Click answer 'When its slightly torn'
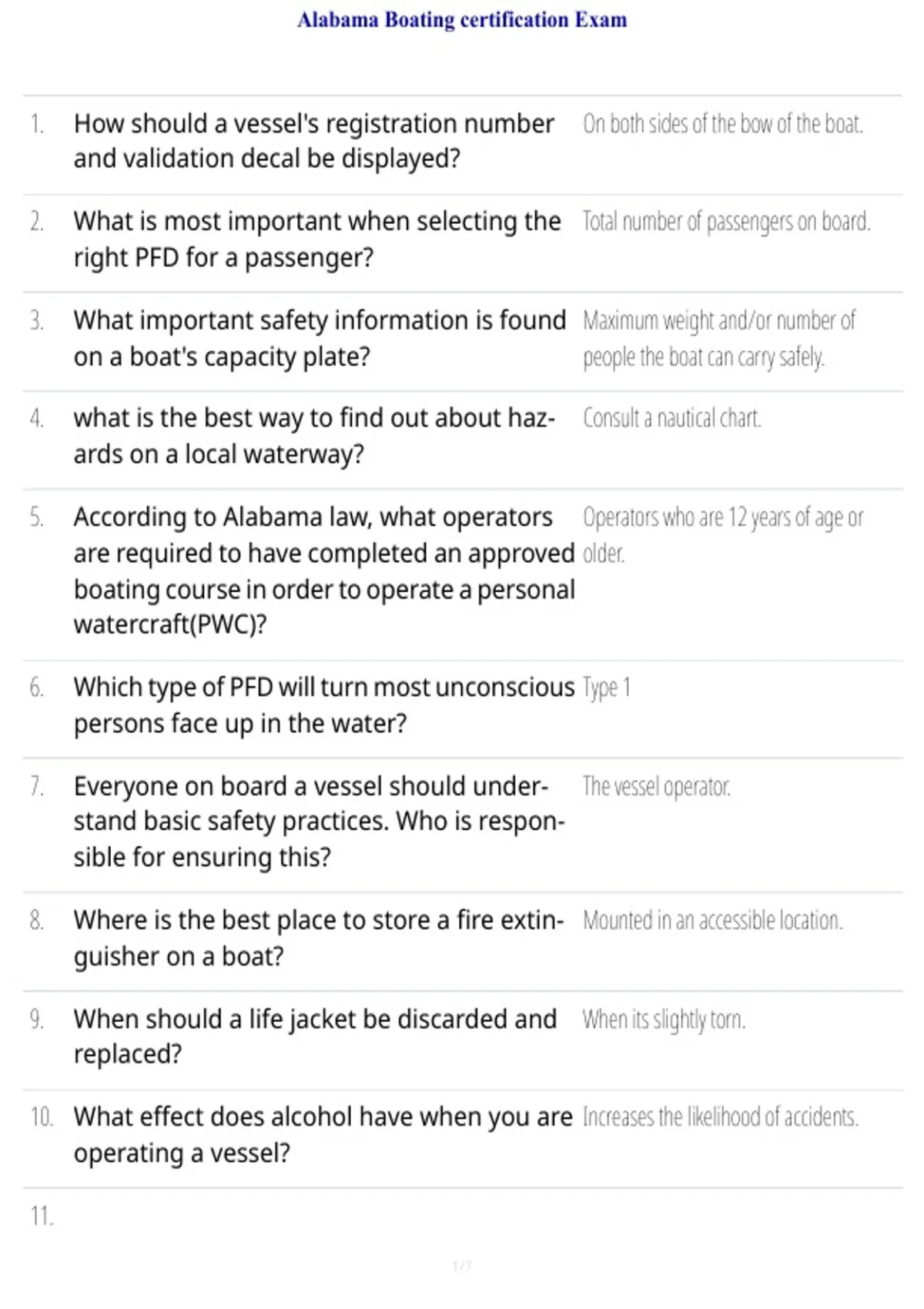Viewport: 924px width, 1309px height. [665, 1019]
